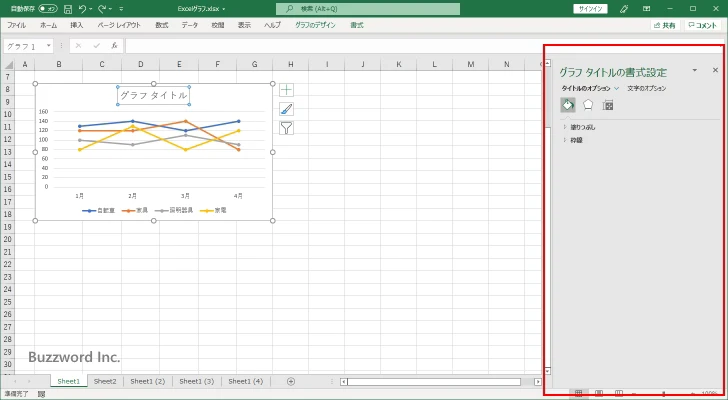This screenshot has width=728, height=400.
Task: Click the 共有 share button
Action: point(664,26)
